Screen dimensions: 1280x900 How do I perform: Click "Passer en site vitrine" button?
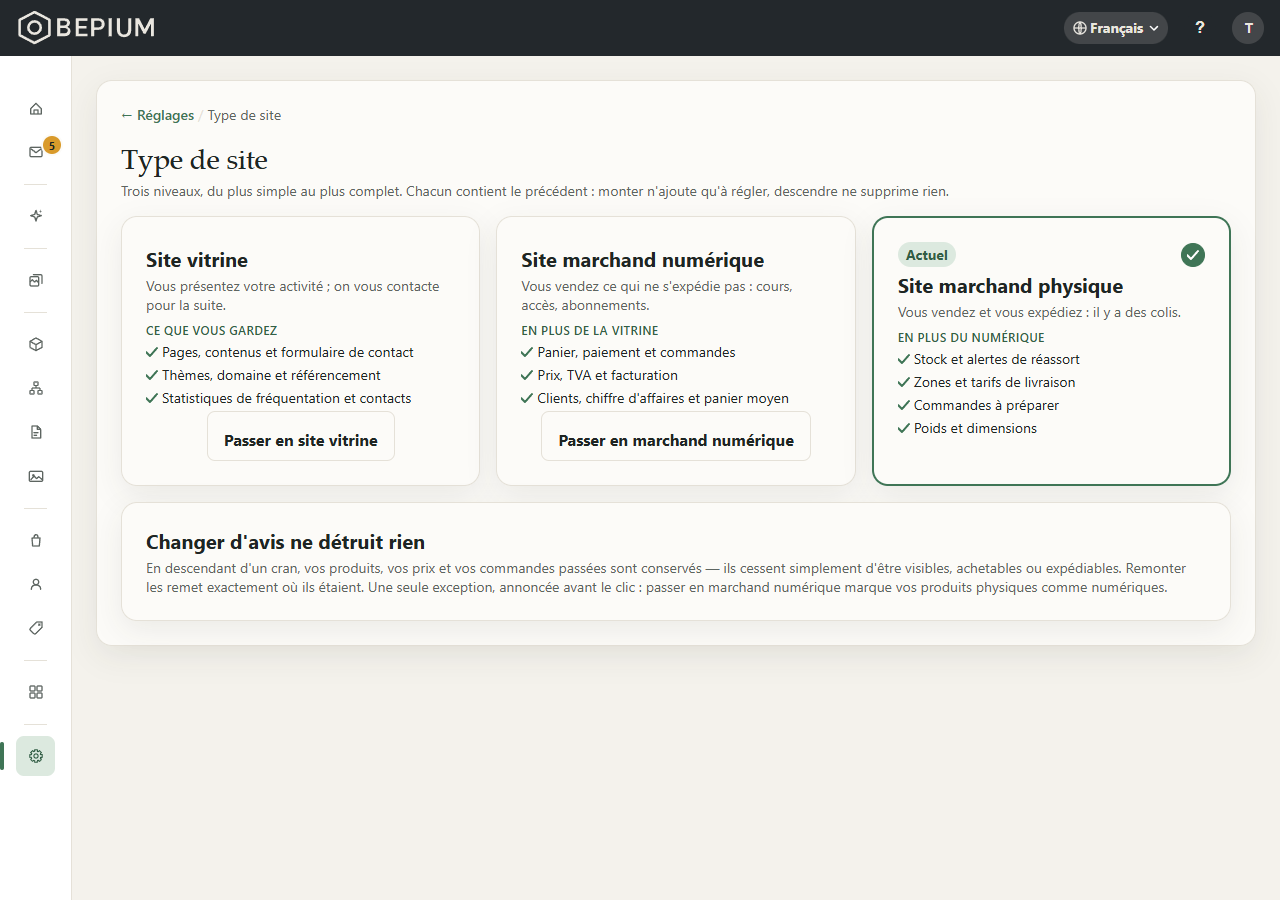301,436
